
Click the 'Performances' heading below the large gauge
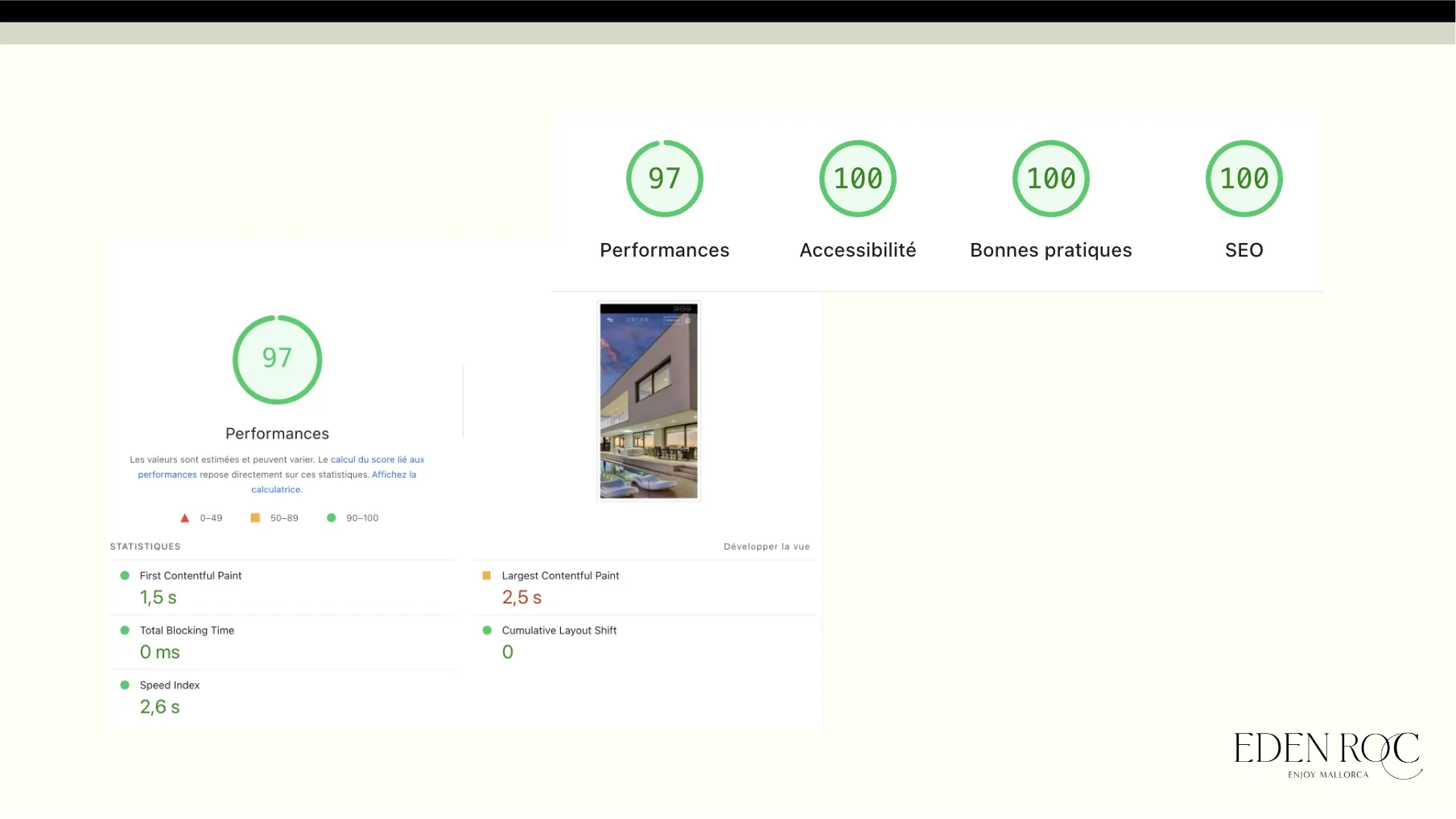pyautogui.click(x=278, y=434)
